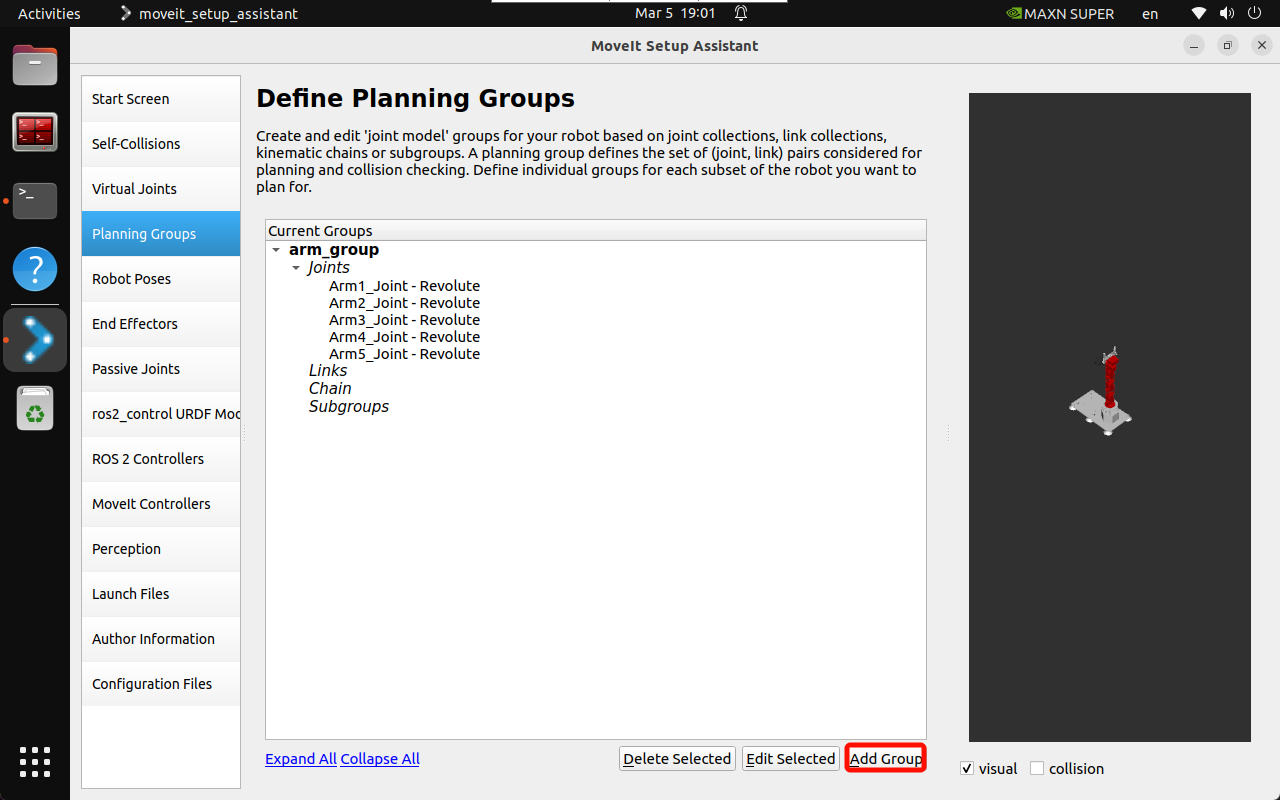Select Arm1_Joint - Revolute row
Image resolution: width=1280 pixels, height=800 pixels.
click(404, 286)
